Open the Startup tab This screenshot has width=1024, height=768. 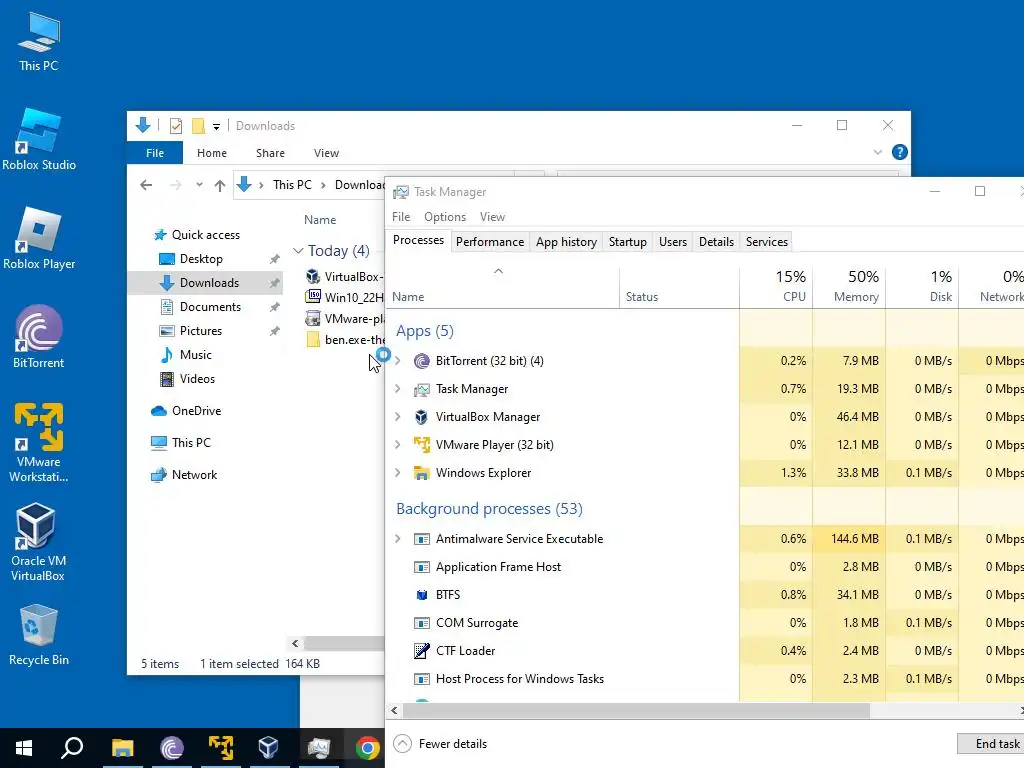click(628, 242)
